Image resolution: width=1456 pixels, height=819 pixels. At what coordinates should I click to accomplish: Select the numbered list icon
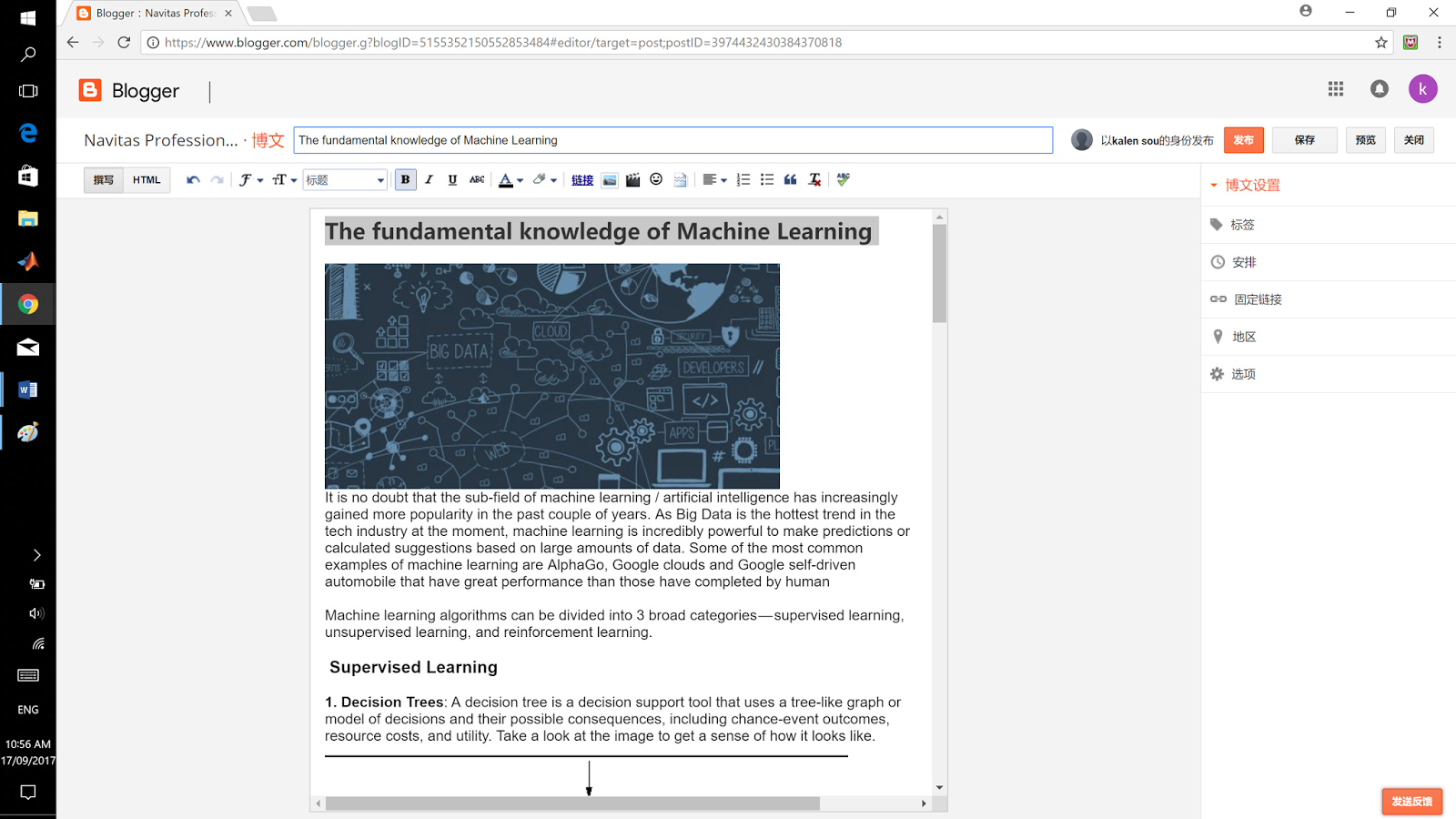coord(743,179)
